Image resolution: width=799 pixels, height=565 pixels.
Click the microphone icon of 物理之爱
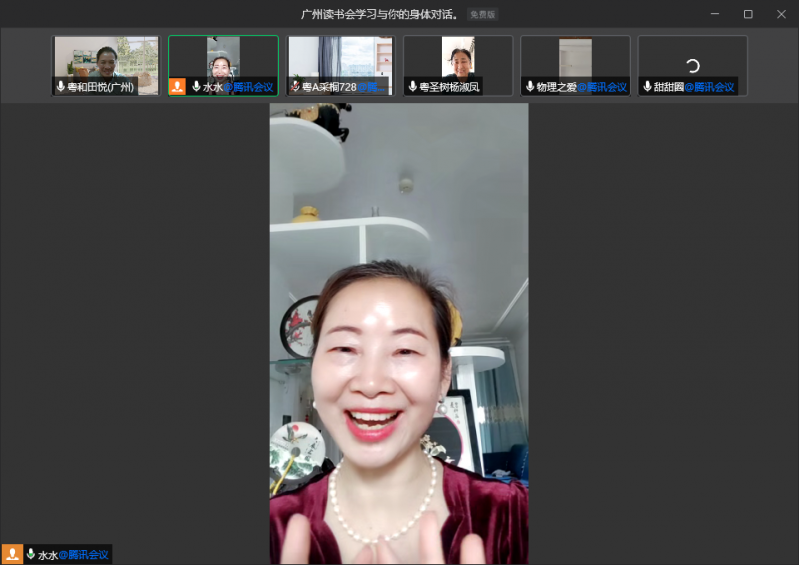[529, 87]
